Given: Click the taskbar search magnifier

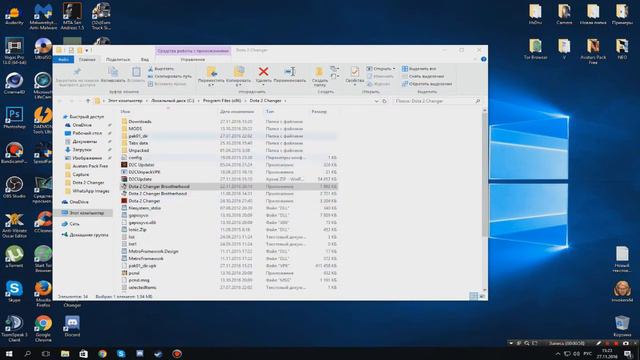Looking at the screenshot, I should pyautogui.click(x=27, y=353).
